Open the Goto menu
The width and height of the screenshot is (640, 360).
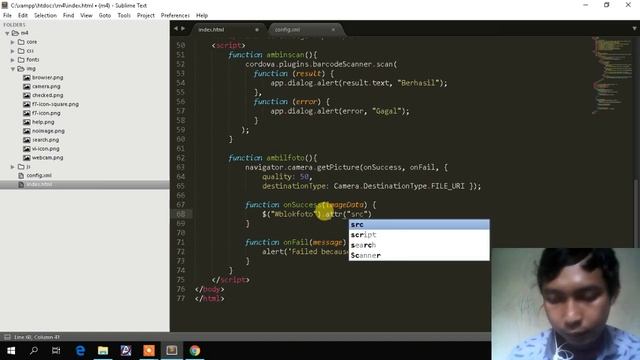pos(105,16)
